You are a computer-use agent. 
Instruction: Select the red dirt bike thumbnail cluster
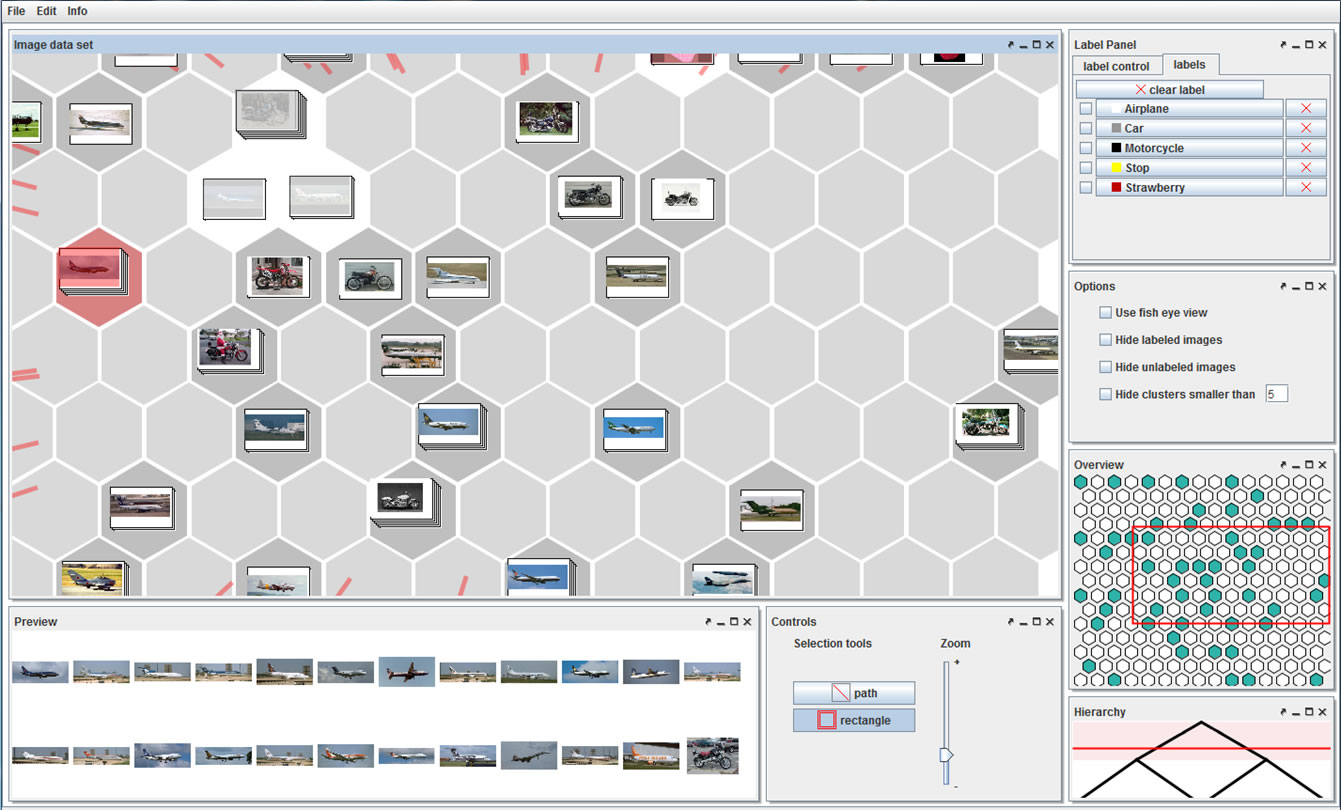tap(279, 276)
